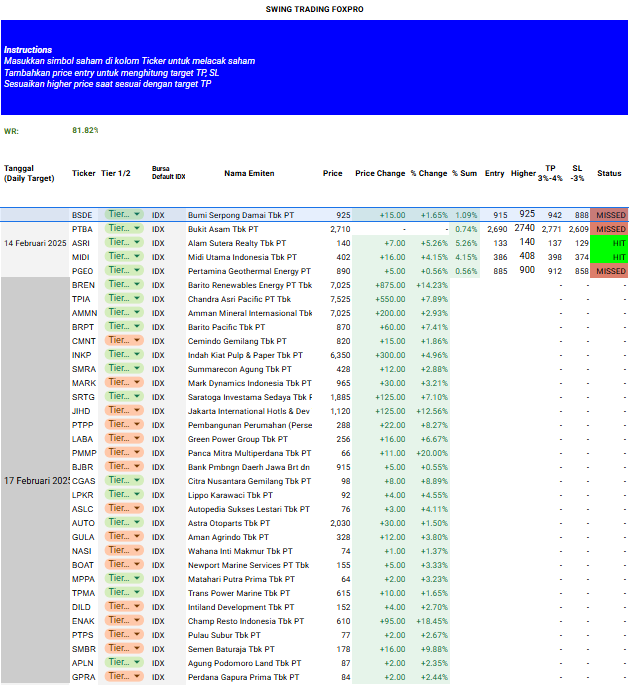Click the Higher price cell for PTBA

[x=524, y=229]
